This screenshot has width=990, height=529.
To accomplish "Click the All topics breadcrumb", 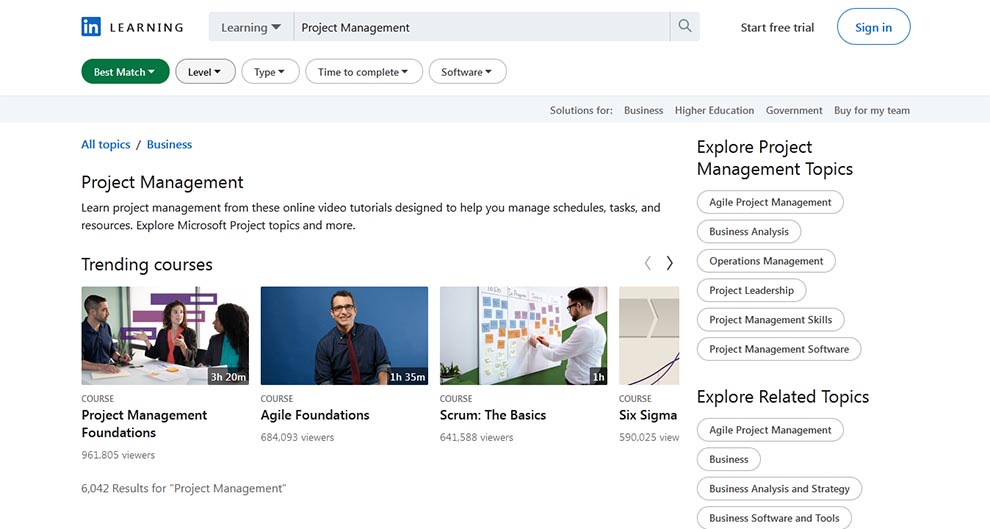I will tap(105, 144).
